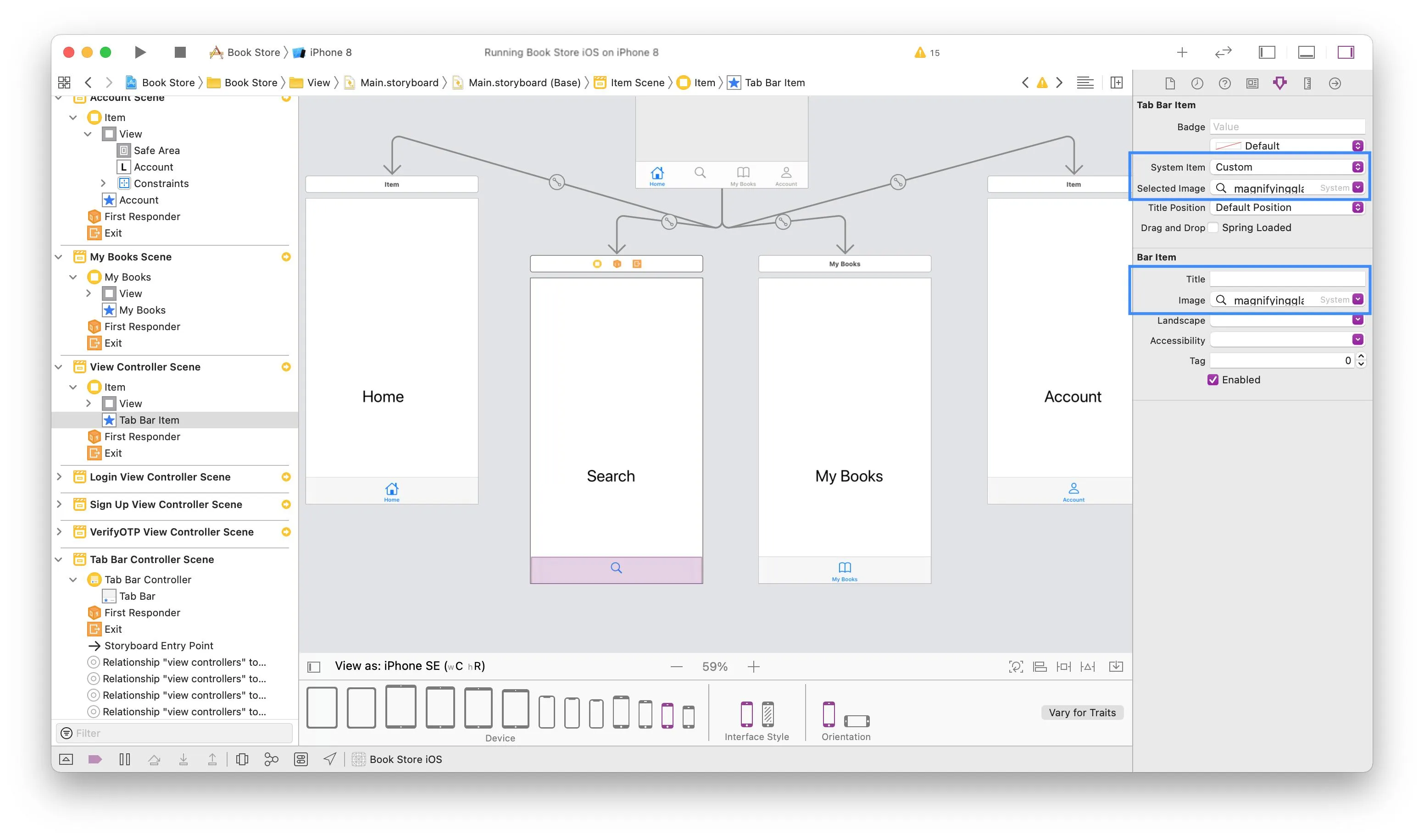The height and width of the screenshot is (840, 1424).
Task: Click the Title text field
Action: click(x=1287, y=279)
